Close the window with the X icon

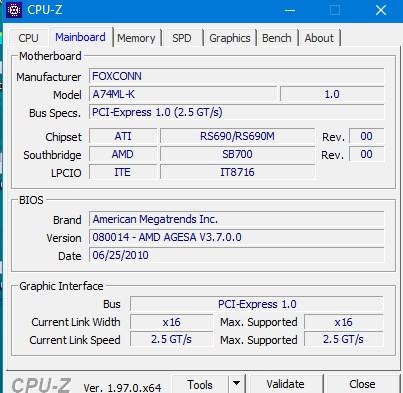point(381,10)
